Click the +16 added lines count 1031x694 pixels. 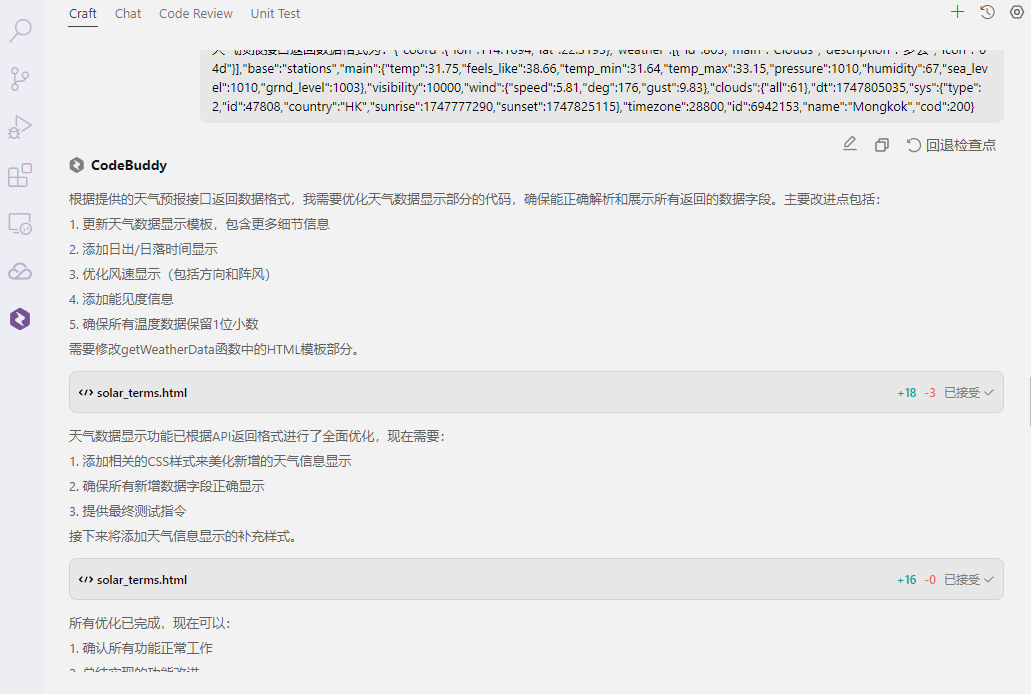tap(907, 580)
